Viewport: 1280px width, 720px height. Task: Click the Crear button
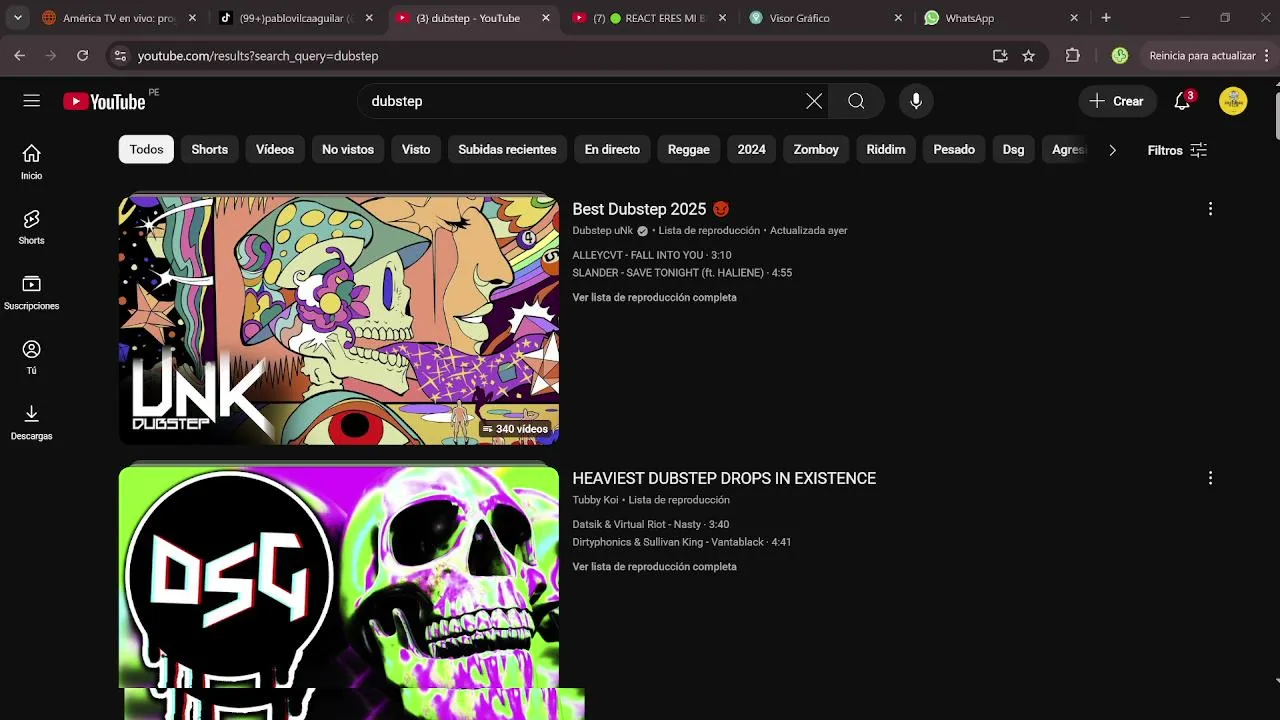pos(1116,101)
